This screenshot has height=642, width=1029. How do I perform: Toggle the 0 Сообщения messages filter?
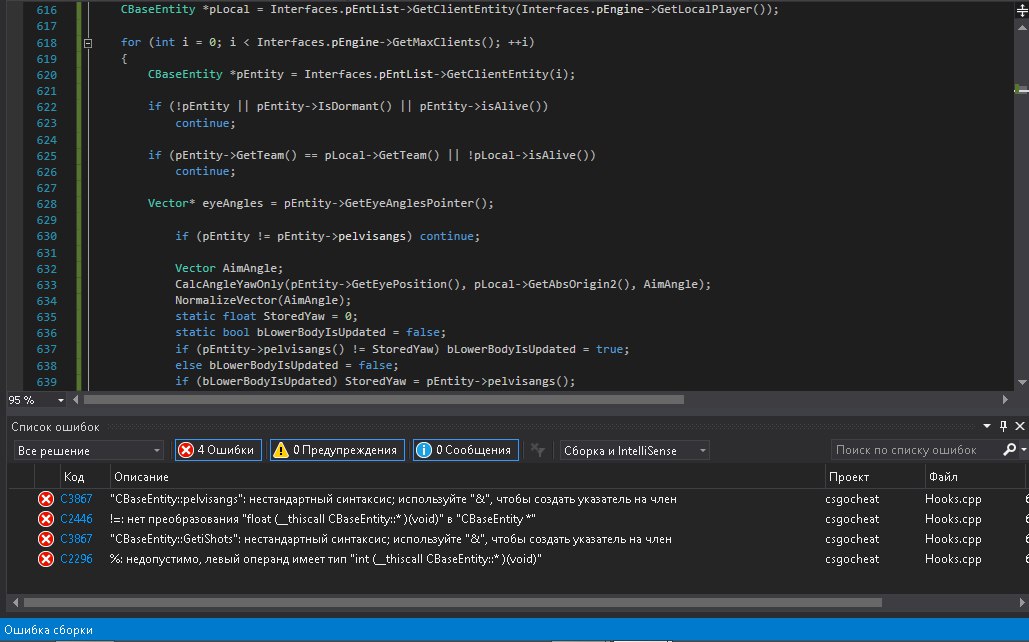tap(465, 450)
